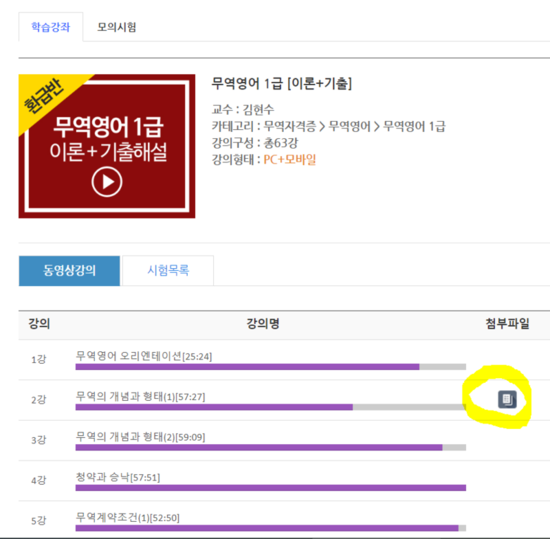
Task: Open lecture 무역의 개념과 형태(2)[59:09]
Action: (140, 437)
